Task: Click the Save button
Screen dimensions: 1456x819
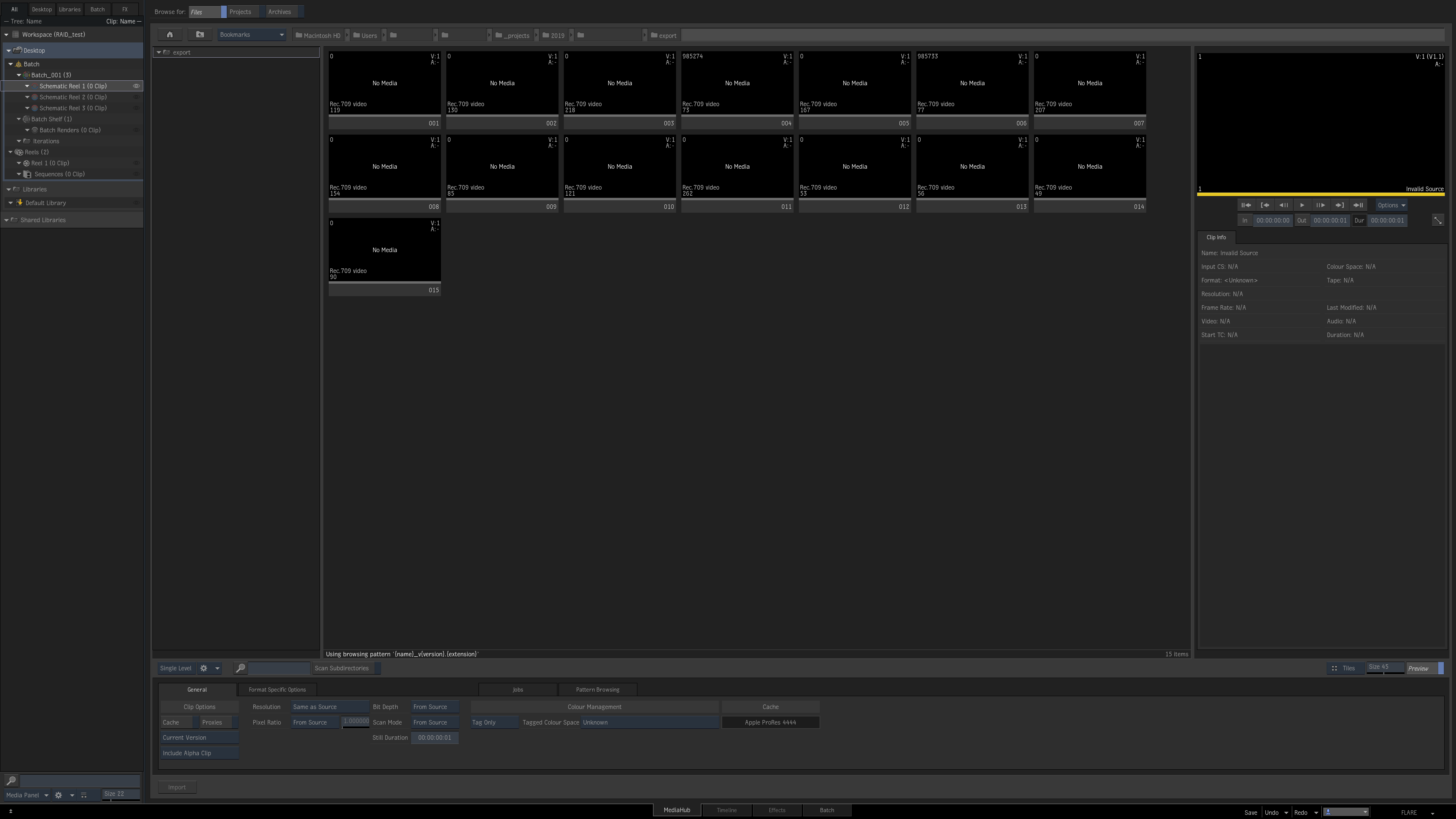Action: click(1250, 812)
